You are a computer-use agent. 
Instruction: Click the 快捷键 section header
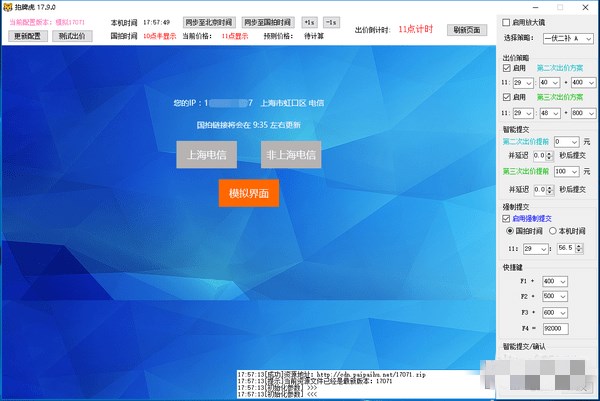coord(513,267)
